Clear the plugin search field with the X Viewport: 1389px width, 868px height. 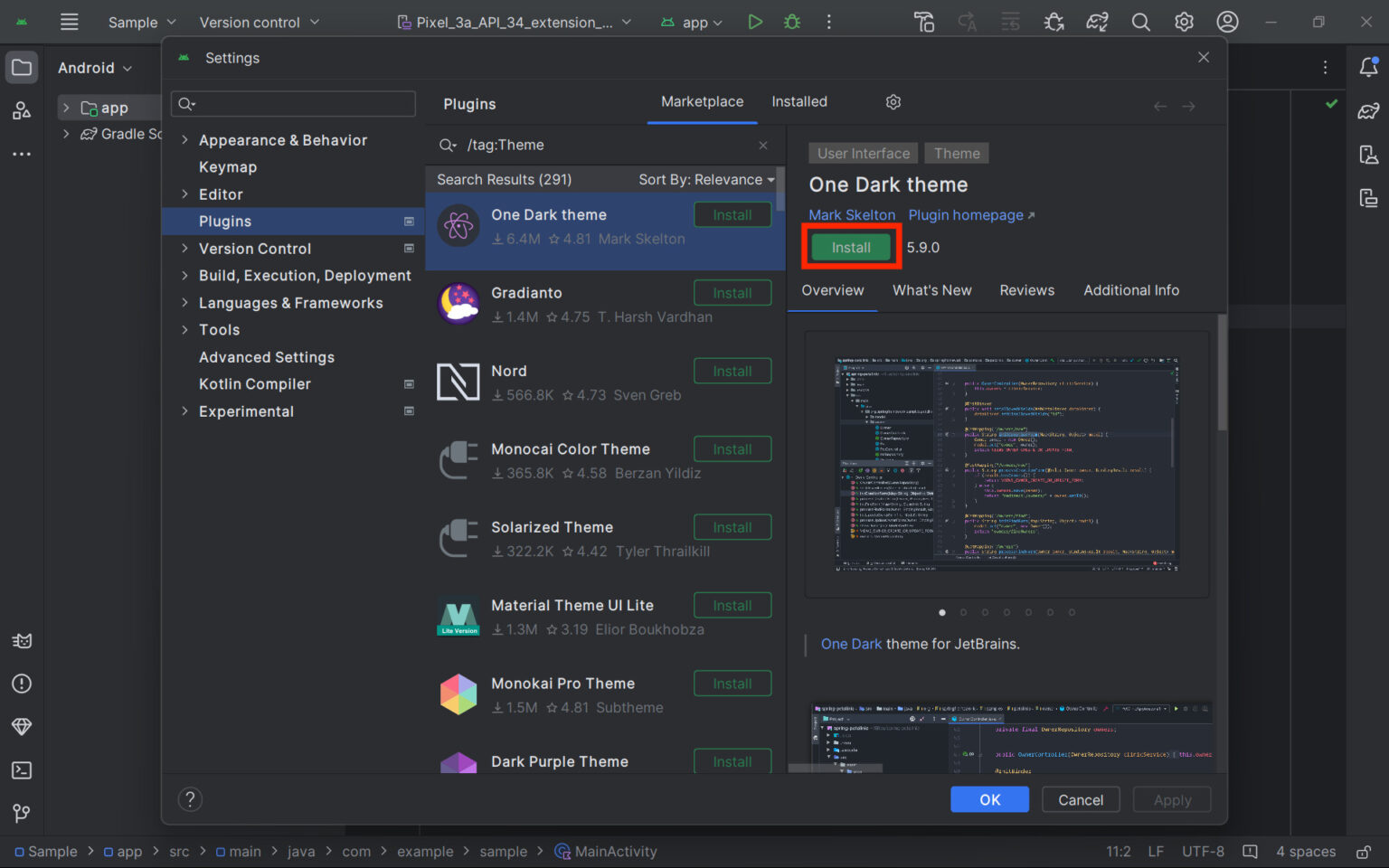click(763, 145)
